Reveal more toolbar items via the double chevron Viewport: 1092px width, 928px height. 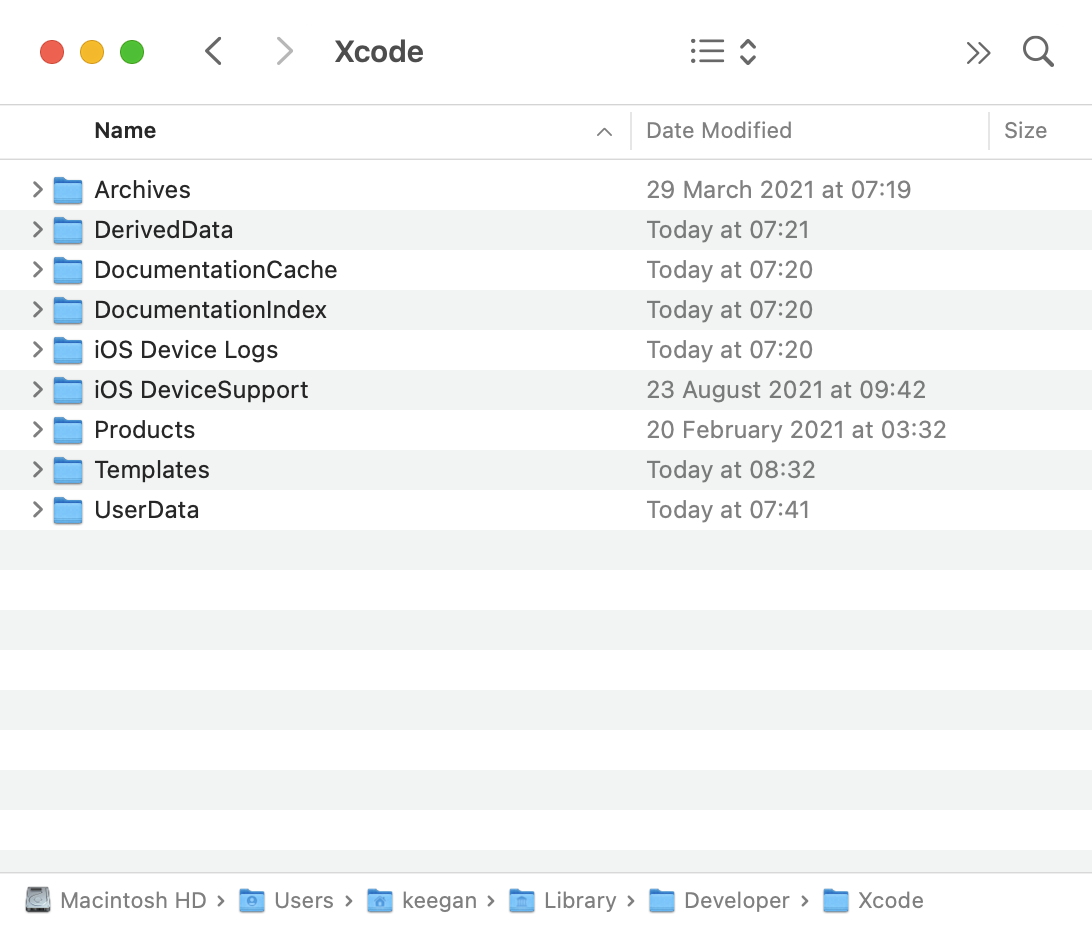pyautogui.click(x=978, y=51)
